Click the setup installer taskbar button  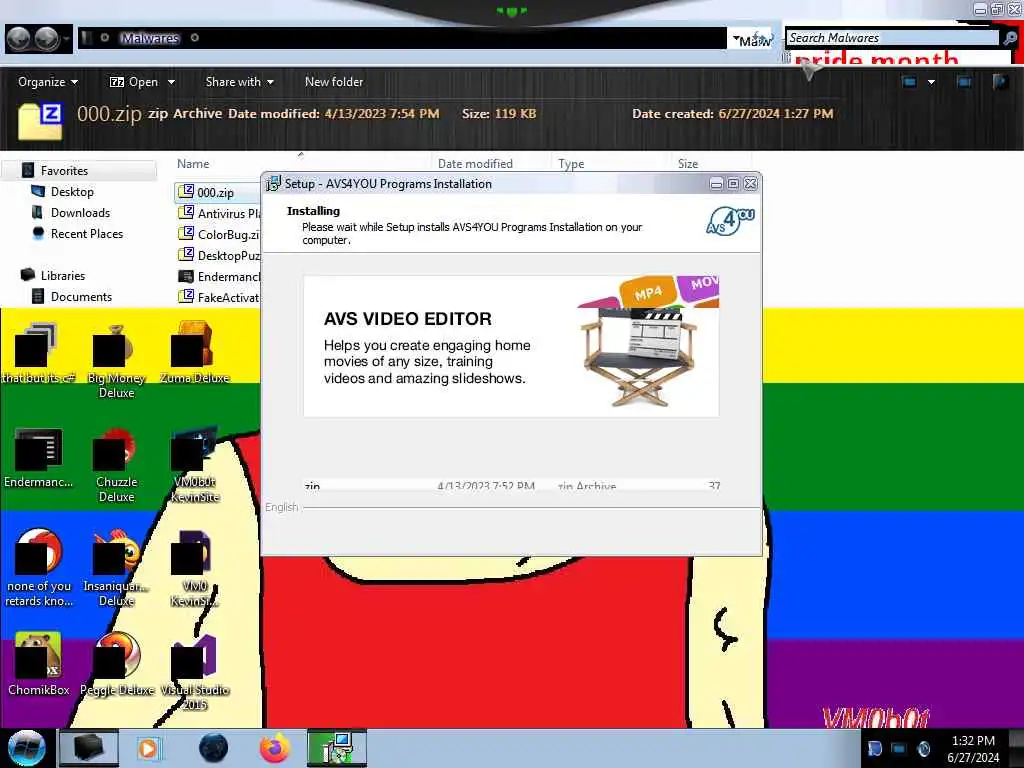(x=337, y=748)
